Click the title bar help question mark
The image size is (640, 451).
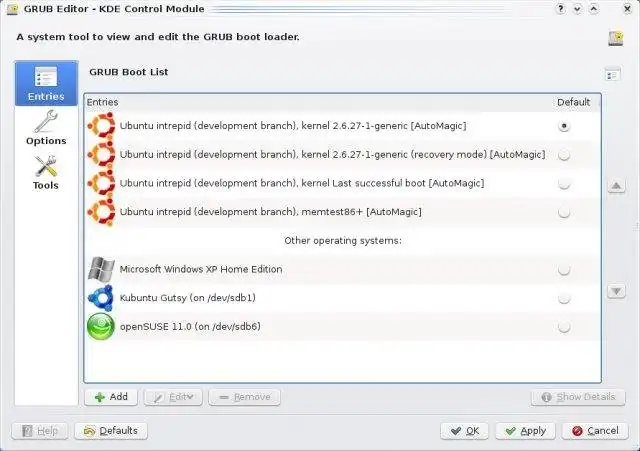561,9
